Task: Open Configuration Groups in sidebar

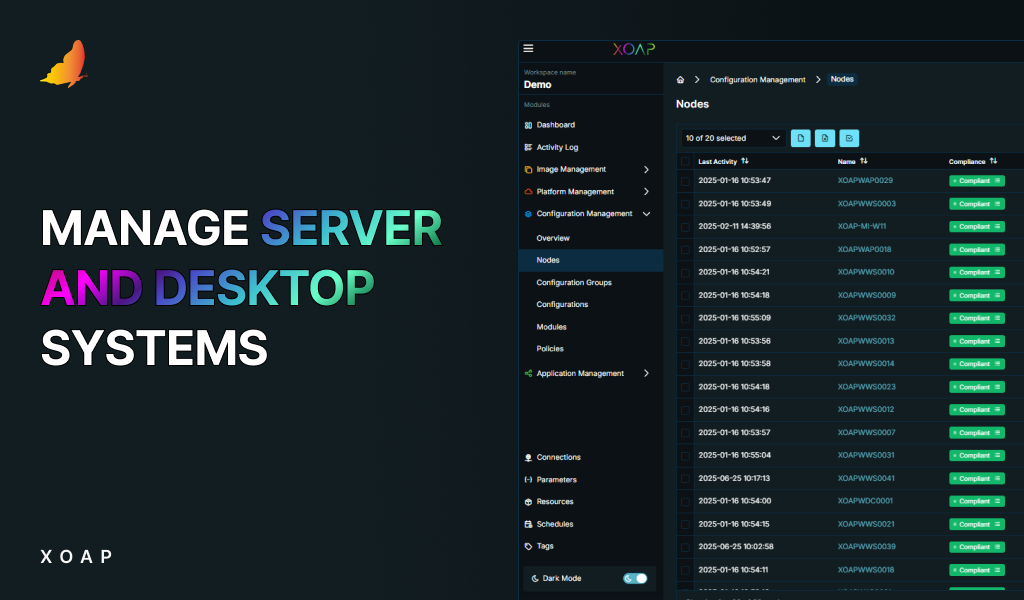Action: pyautogui.click(x=574, y=283)
